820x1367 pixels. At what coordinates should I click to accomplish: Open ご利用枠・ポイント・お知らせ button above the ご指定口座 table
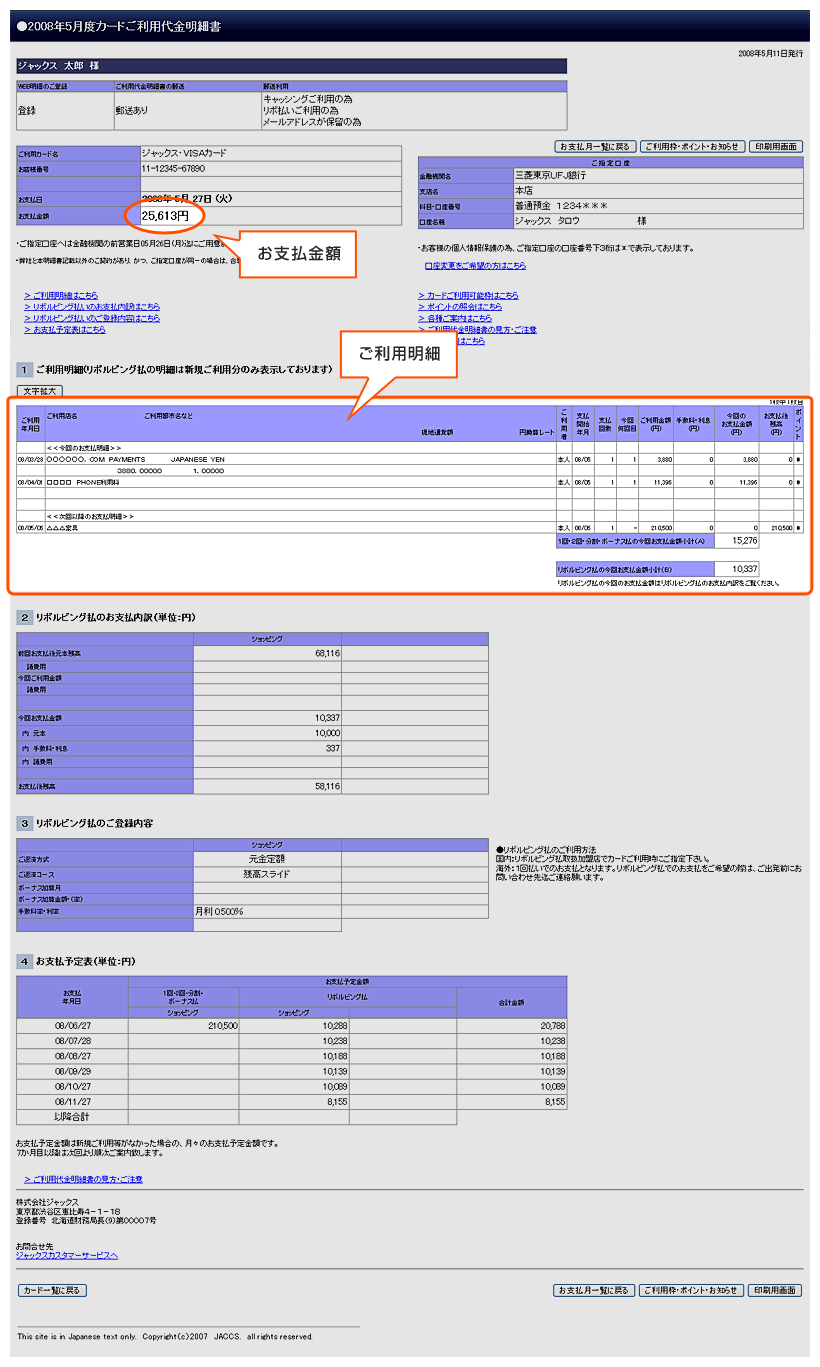(x=692, y=147)
